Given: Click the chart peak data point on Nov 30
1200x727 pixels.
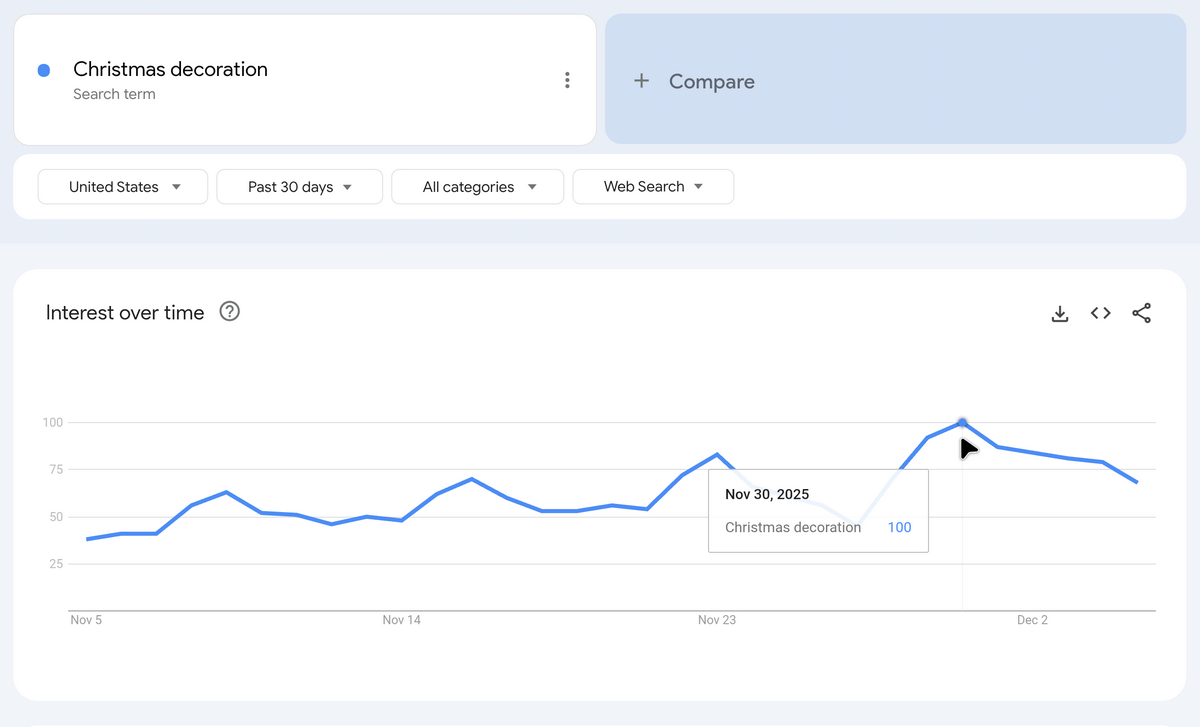Looking at the screenshot, I should (961, 423).
